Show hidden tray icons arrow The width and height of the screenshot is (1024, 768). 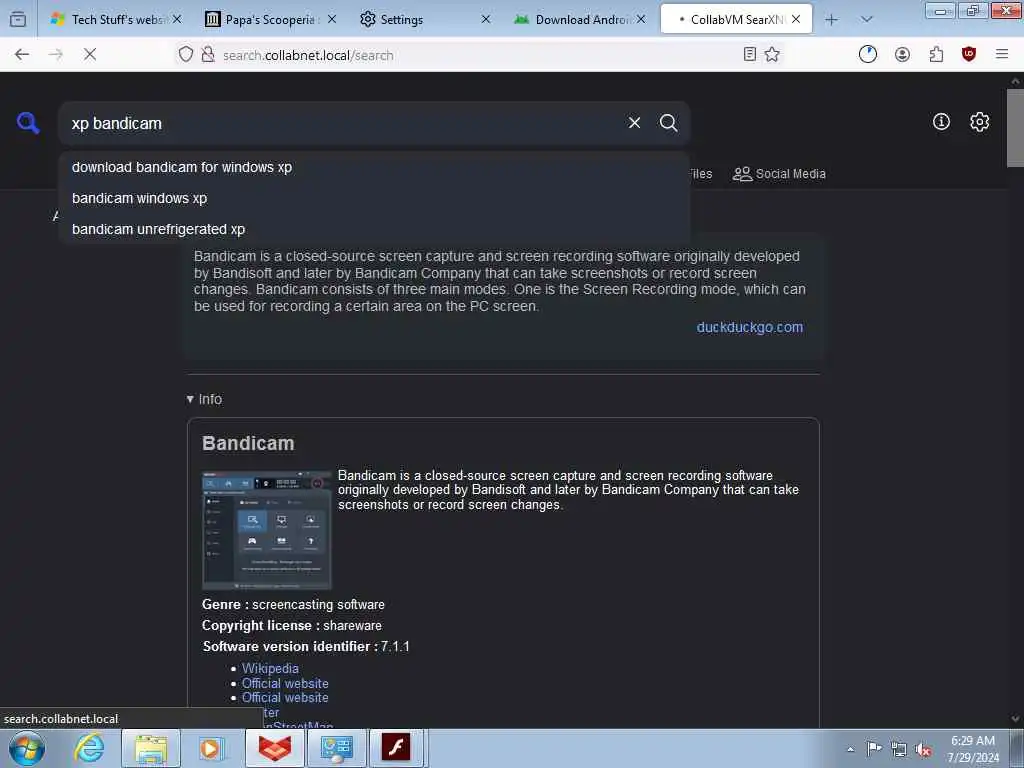click(x=850, y=750)
